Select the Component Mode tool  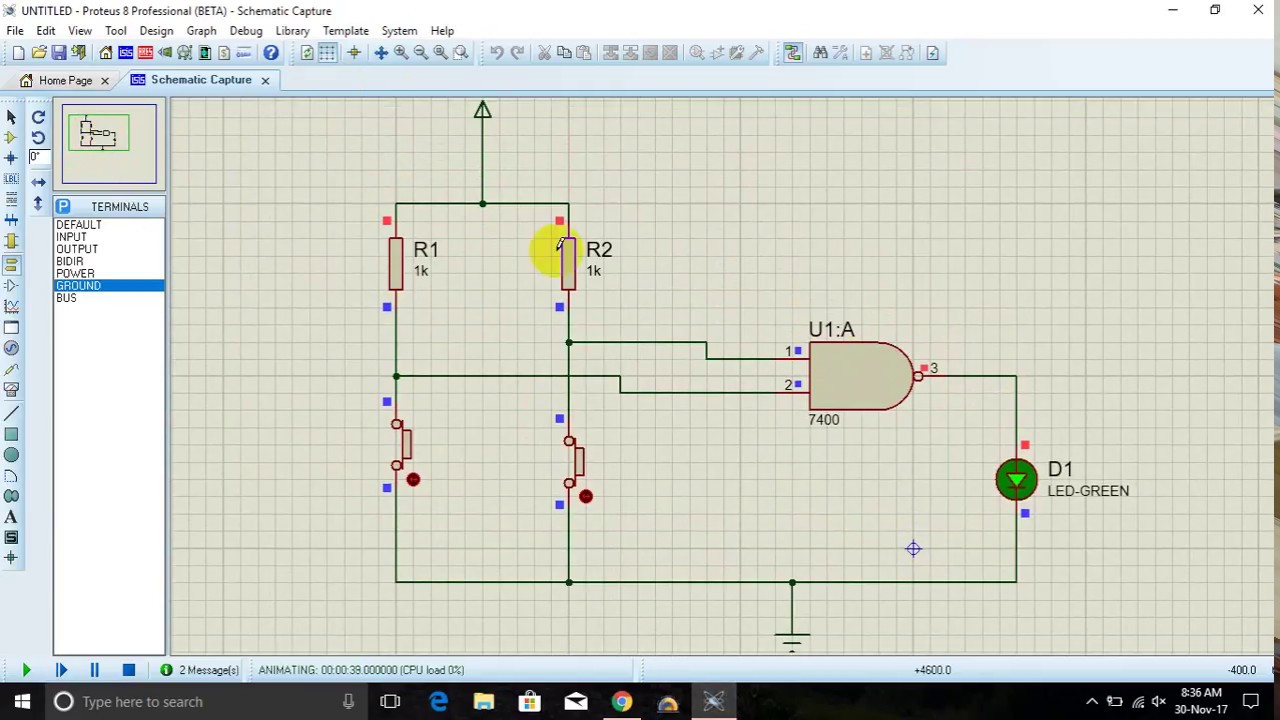click(11, 137)
